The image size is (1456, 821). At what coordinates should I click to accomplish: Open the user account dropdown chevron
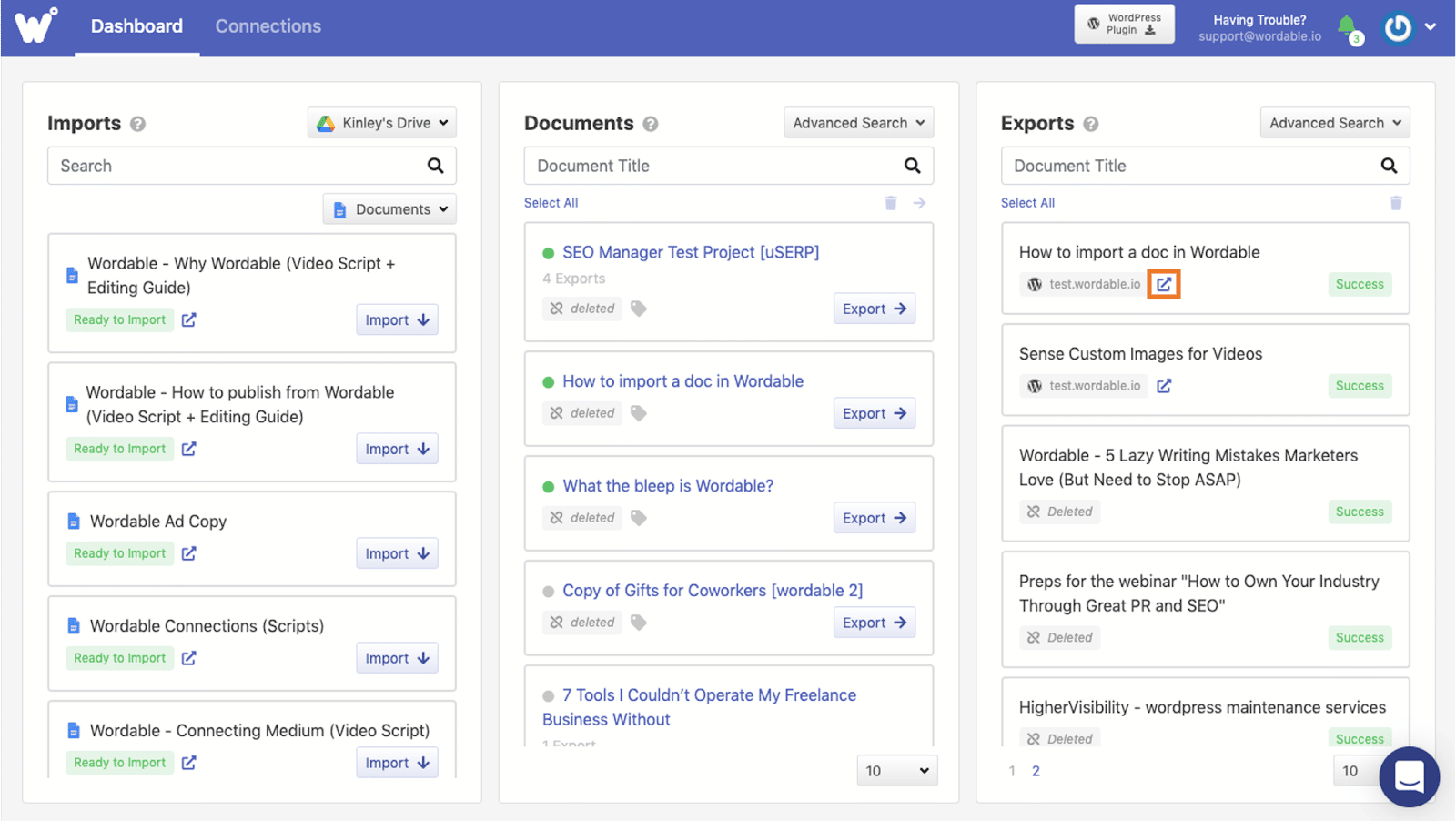1431,26
